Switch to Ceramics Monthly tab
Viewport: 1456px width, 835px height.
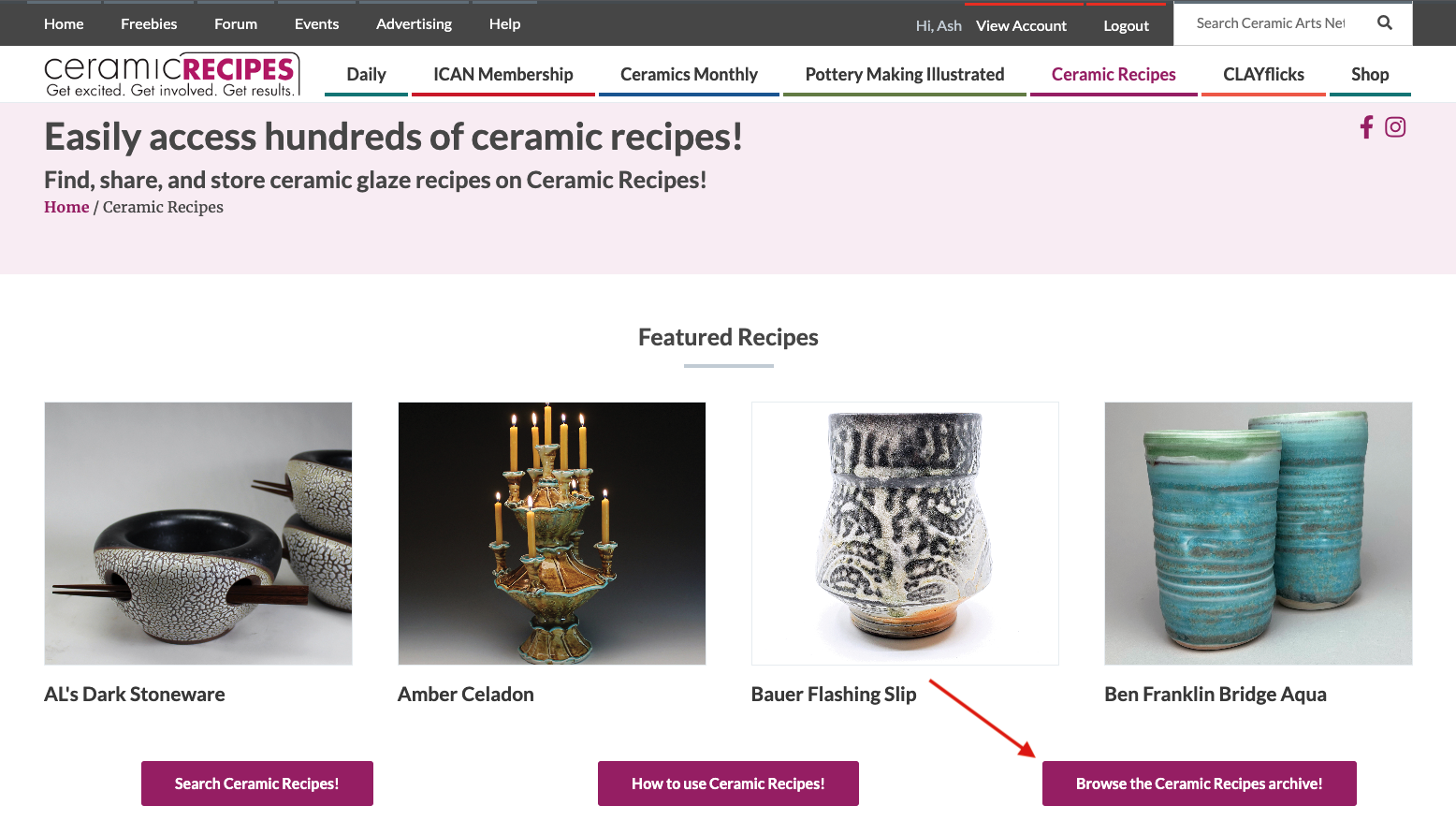689,75
